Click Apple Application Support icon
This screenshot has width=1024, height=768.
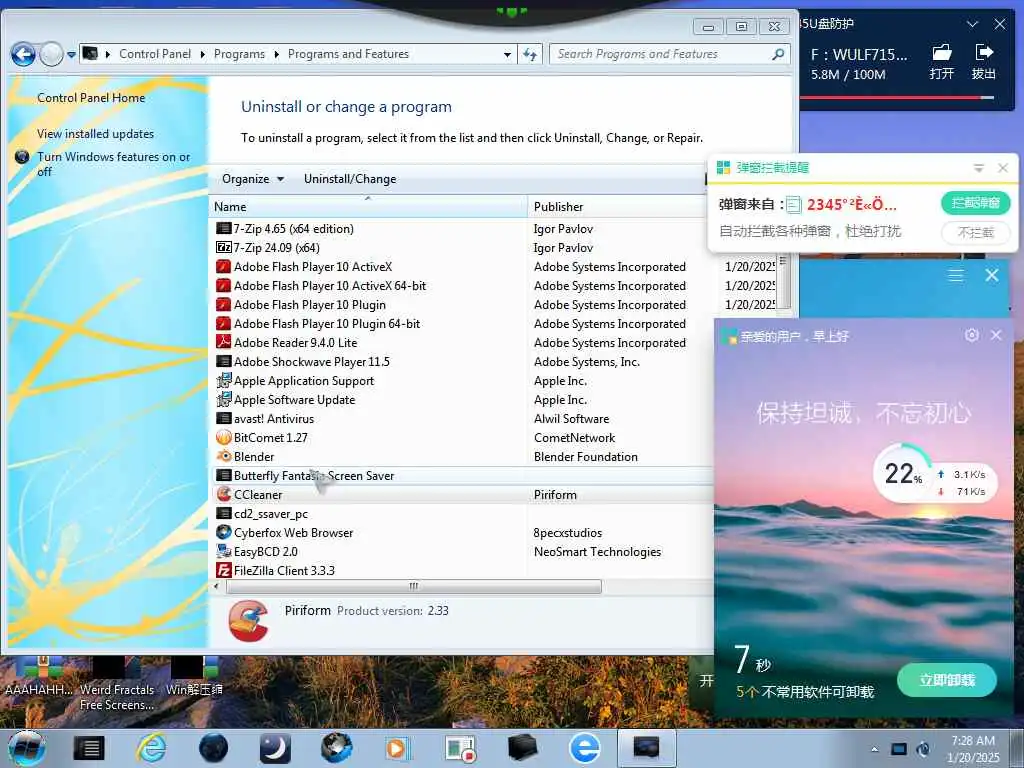(x=223, y=380)
